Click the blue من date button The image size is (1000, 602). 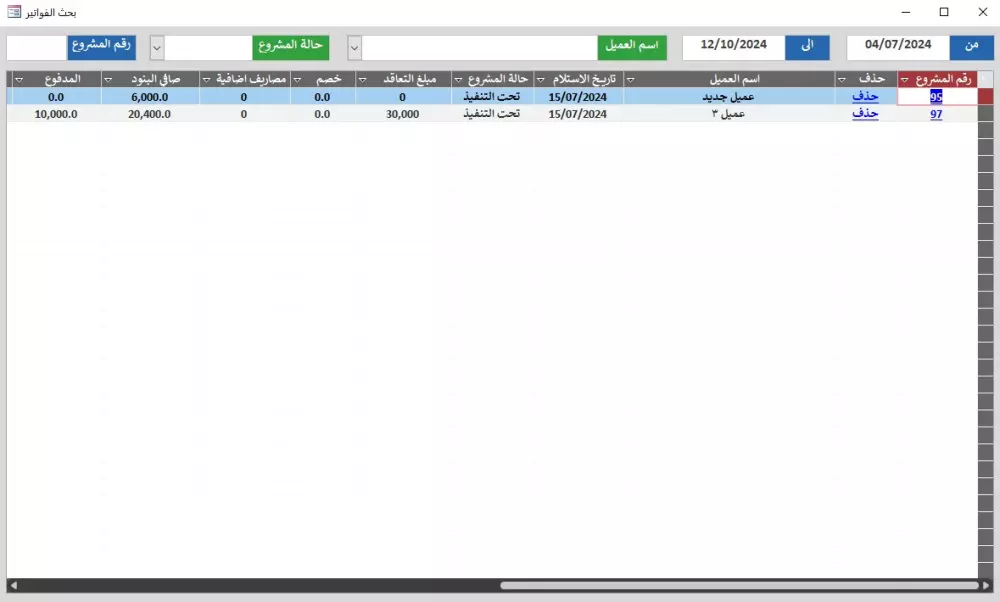click(971, 47)
